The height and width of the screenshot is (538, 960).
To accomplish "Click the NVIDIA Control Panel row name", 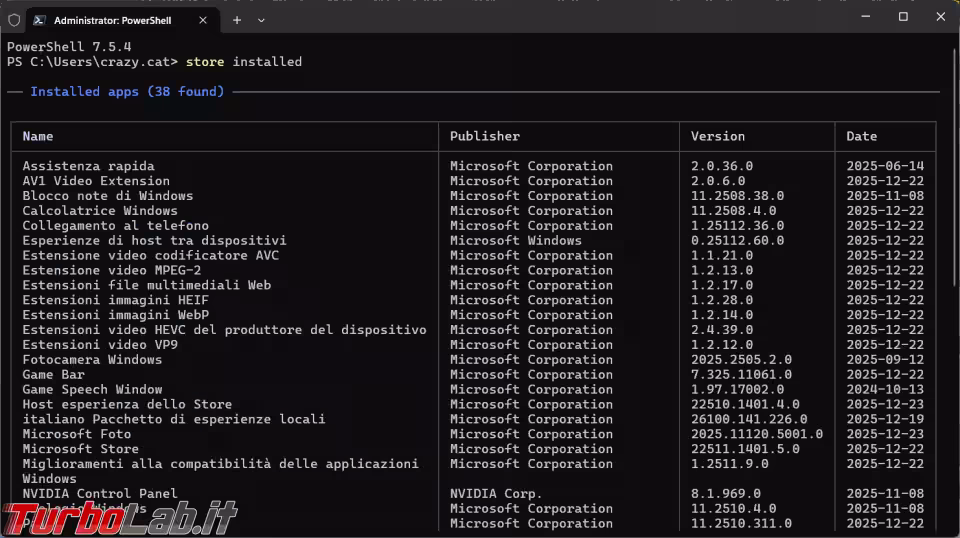I will pos(100,494).
